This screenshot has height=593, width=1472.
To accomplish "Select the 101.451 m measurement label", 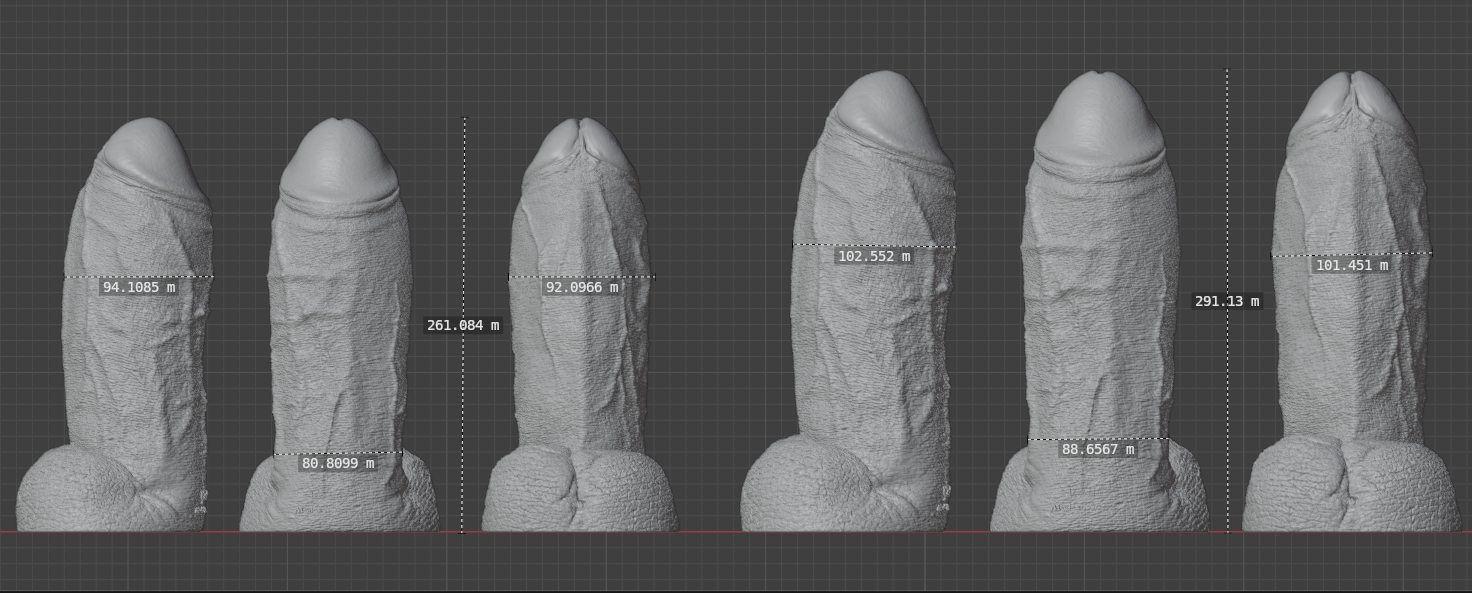I will (1351, 265).
